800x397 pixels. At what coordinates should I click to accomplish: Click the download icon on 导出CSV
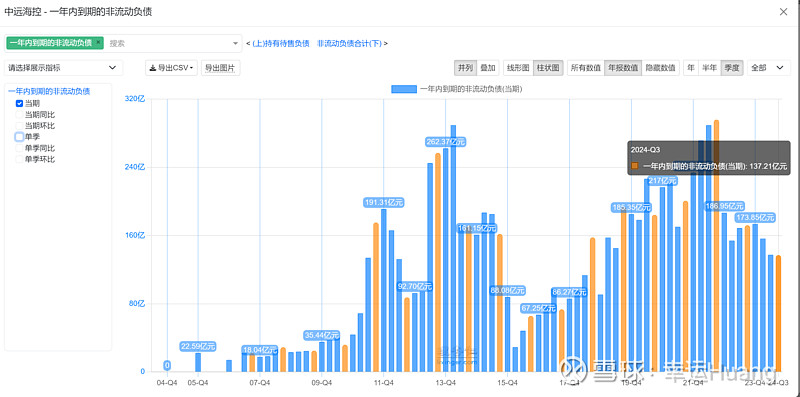pyautogui.click(x=153, y=68)
